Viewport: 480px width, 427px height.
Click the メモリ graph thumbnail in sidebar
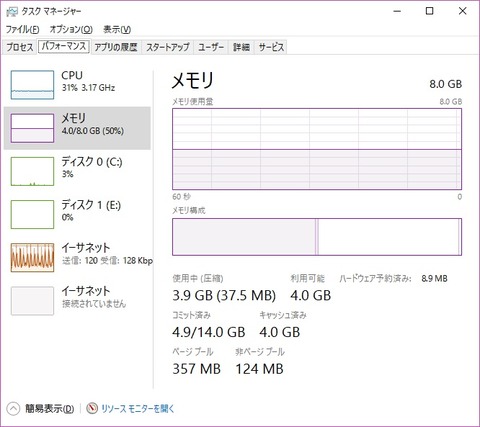click(x=32, y=128)
